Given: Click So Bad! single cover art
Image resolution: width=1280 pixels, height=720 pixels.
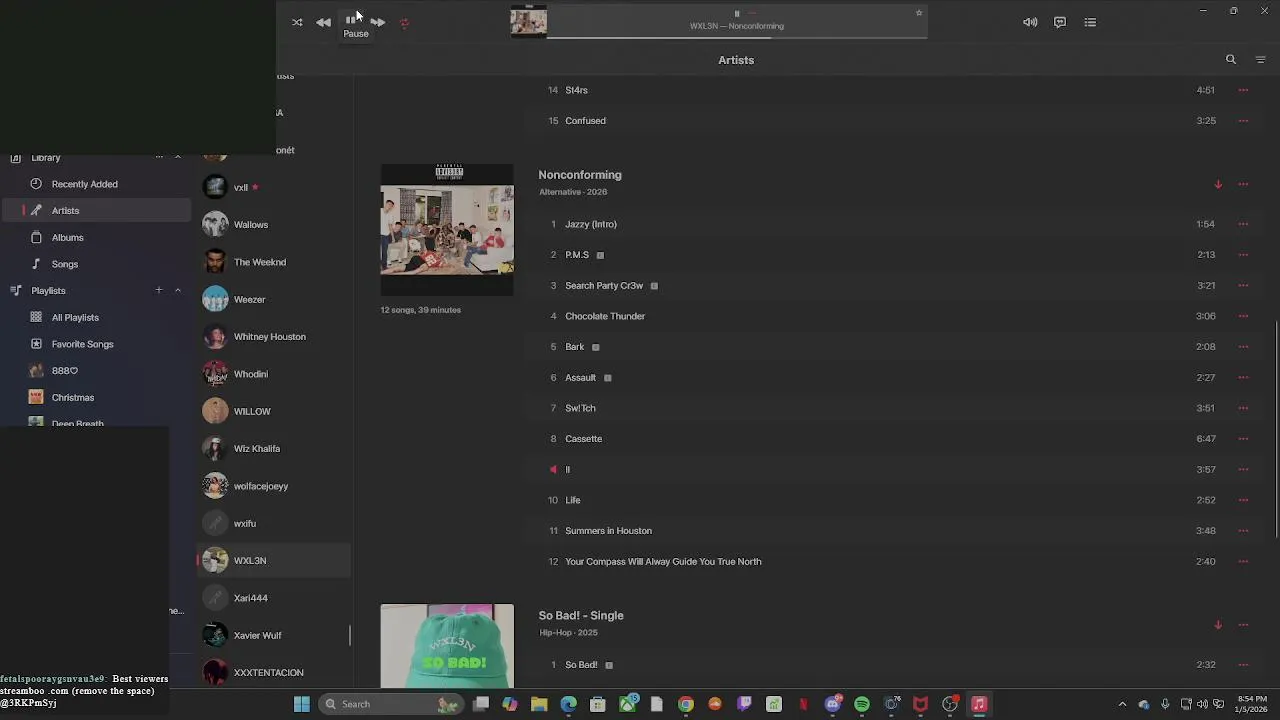Looking at the screenshot, I should (447, 646).
